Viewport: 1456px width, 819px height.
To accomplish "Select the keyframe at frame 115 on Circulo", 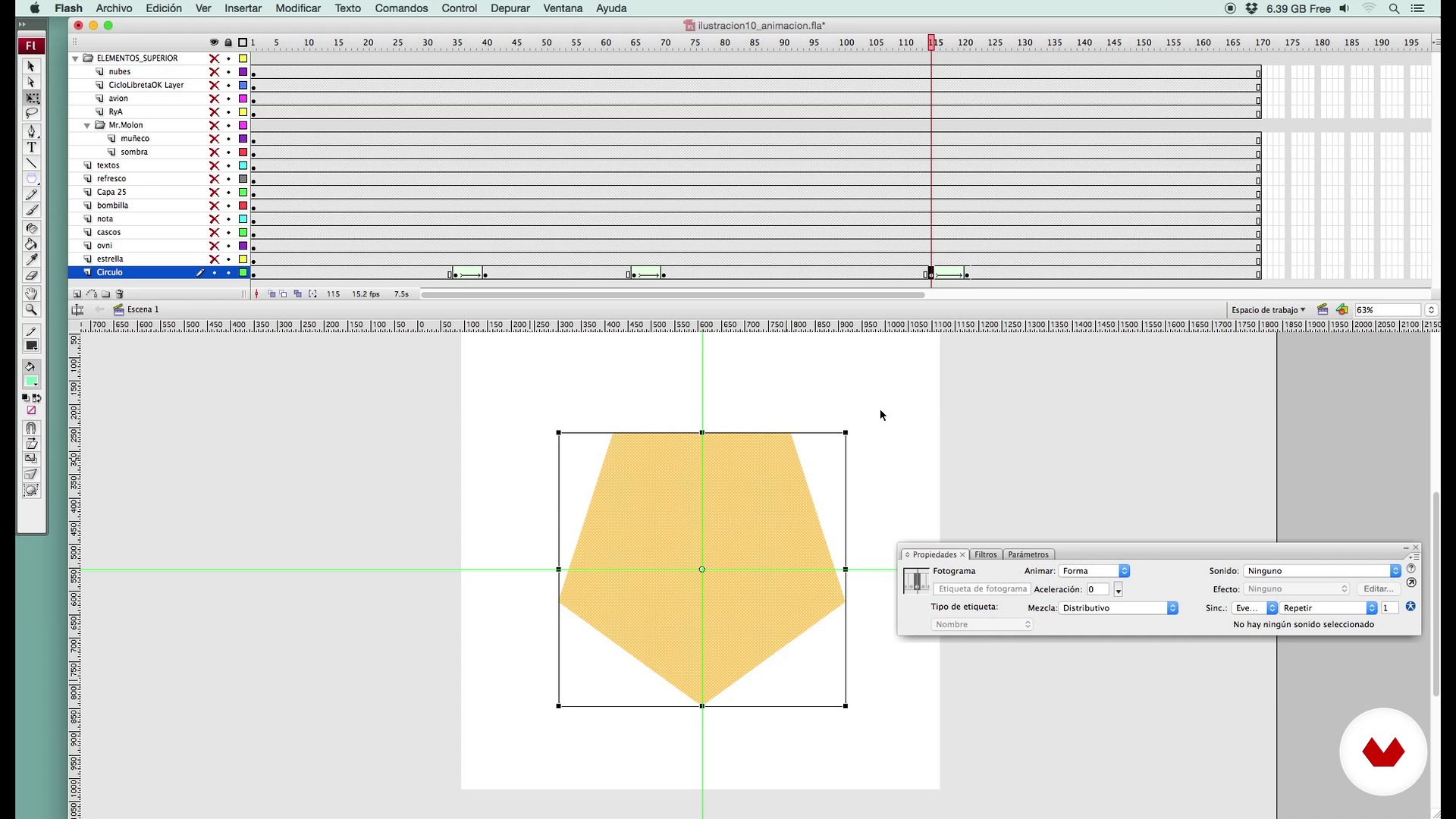I will pyautogui.click(x=931, y=273).
